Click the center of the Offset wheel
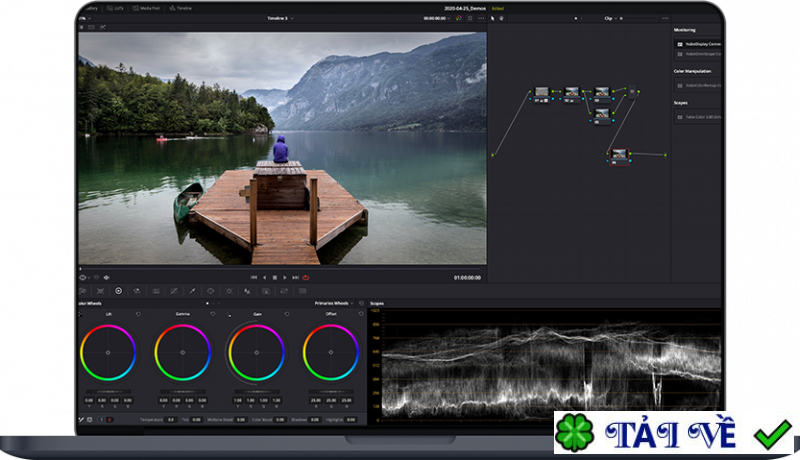Viewport: 800px width, 460px height. pos(331,352)
